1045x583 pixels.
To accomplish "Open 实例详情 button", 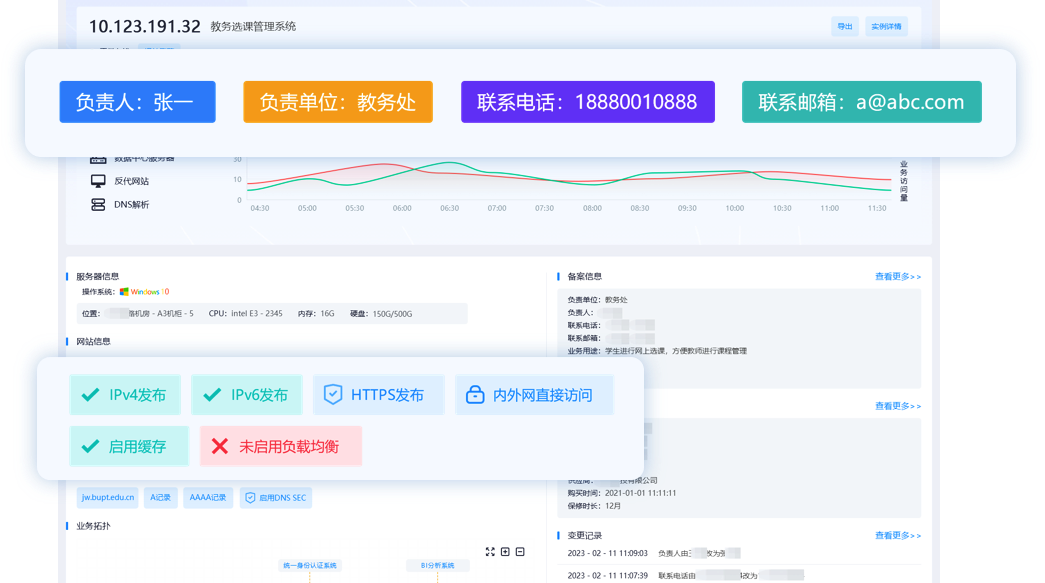I will tap(886, 27).
